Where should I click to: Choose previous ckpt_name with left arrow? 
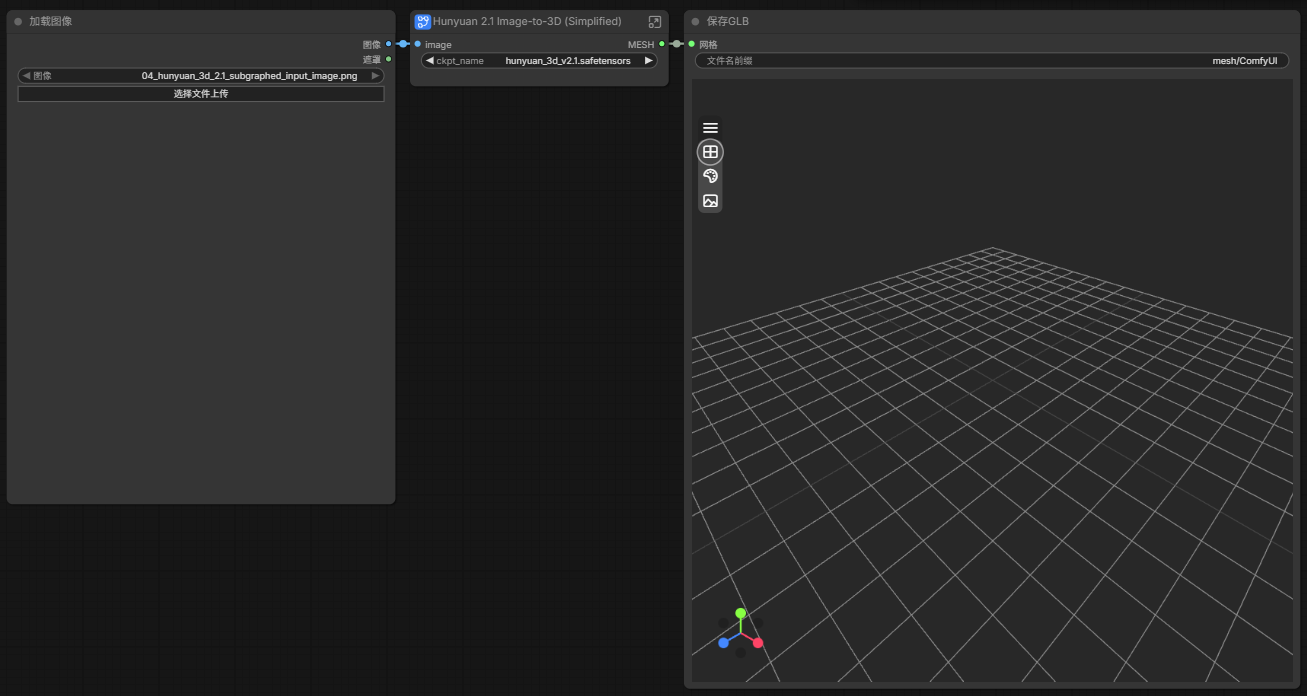pyautogui.click(x=429, y=61)
